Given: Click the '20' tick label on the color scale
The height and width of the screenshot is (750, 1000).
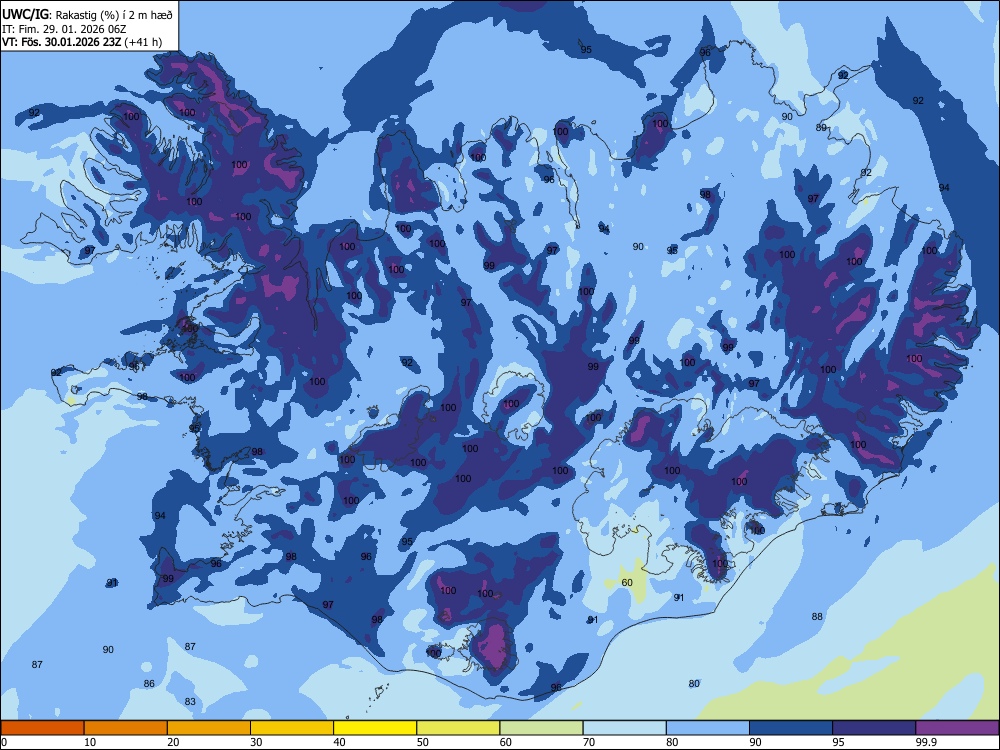Looking at the screenshot, I should [x=173, y=742].
